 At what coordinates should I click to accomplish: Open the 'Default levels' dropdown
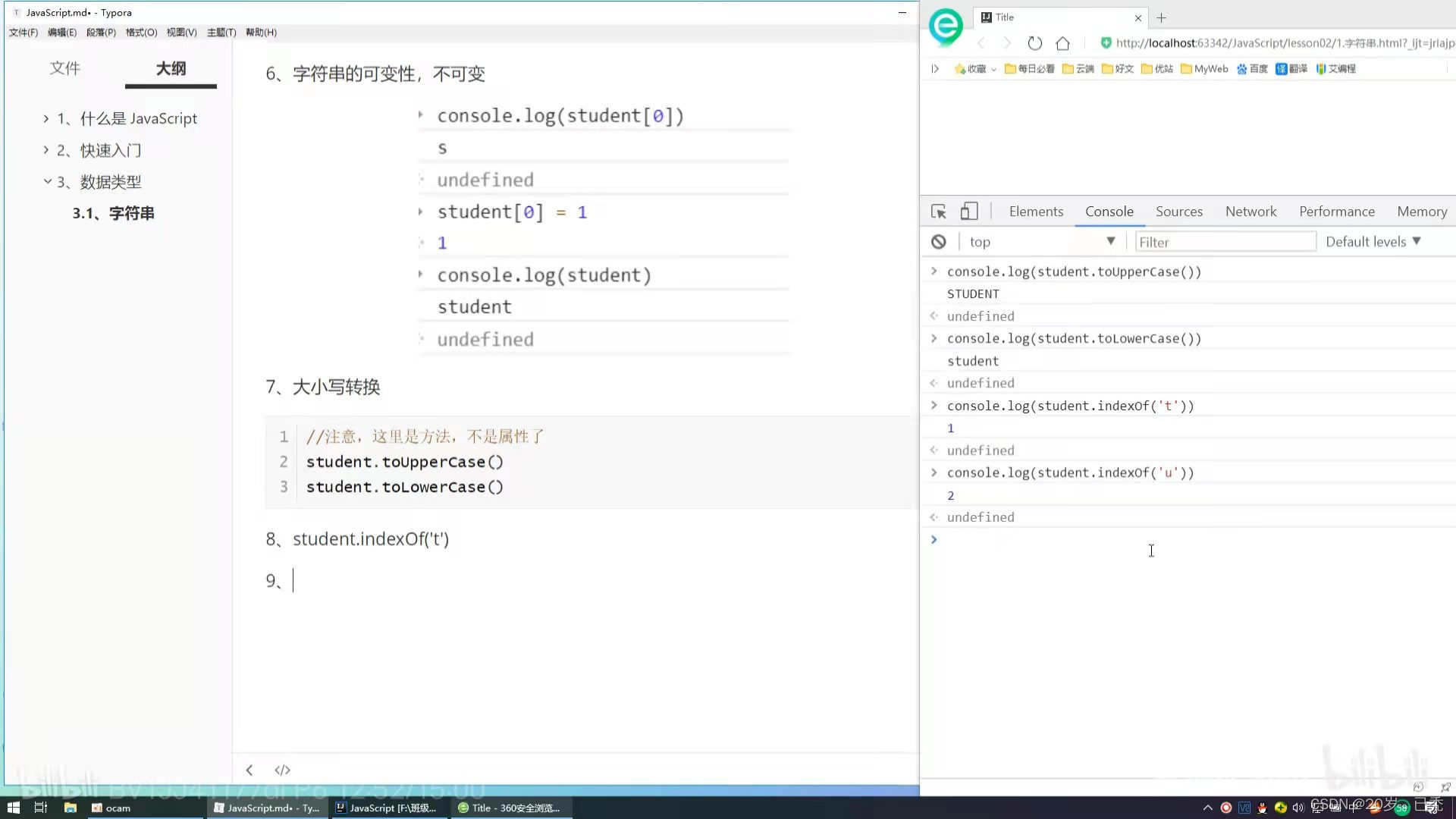click(1373, 242)
